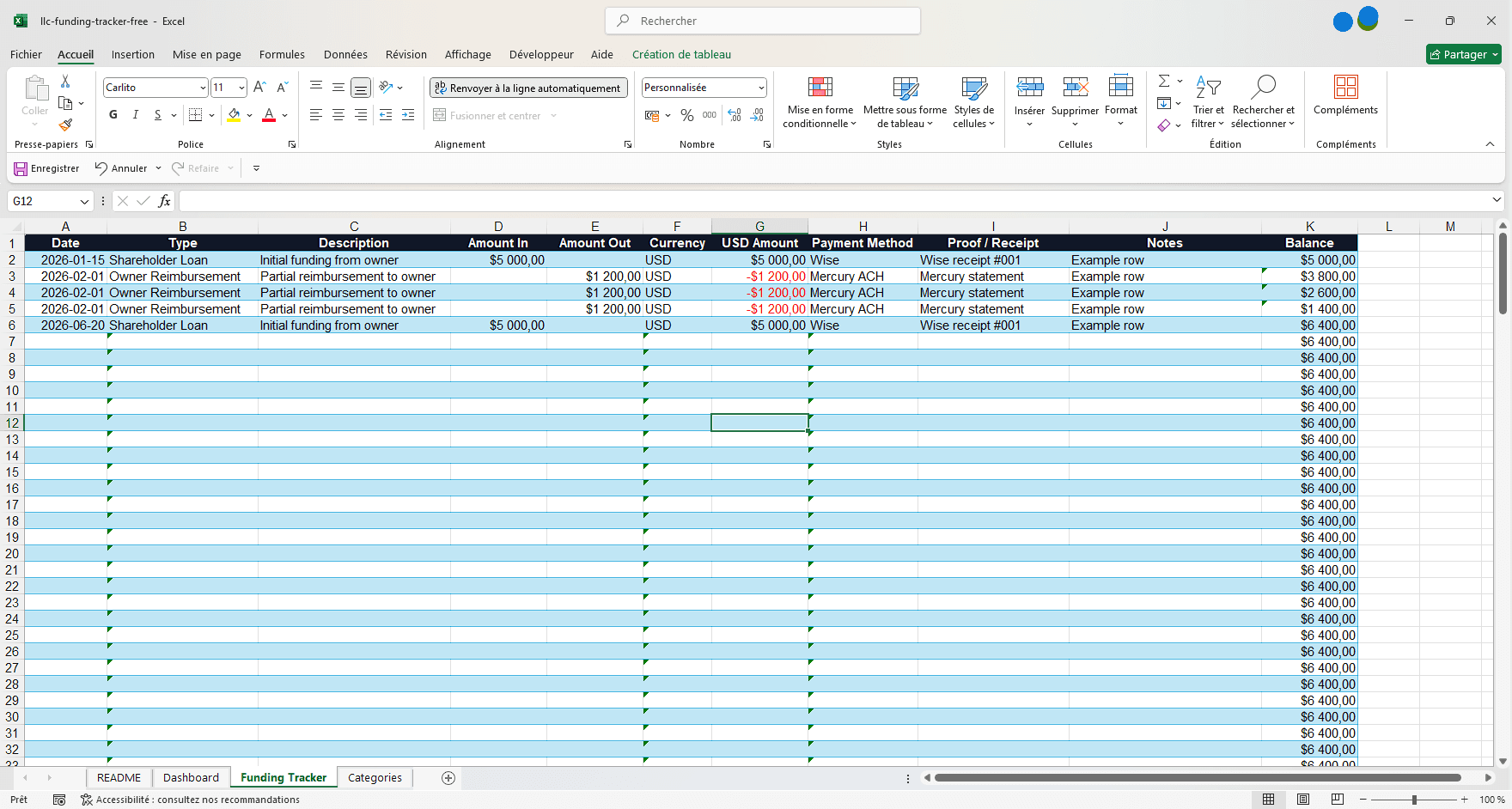Image resolution: width=1512 pixels, height=809 pixels.
Task: Click the Supprimer cells button
Action: coord(1075,100)
